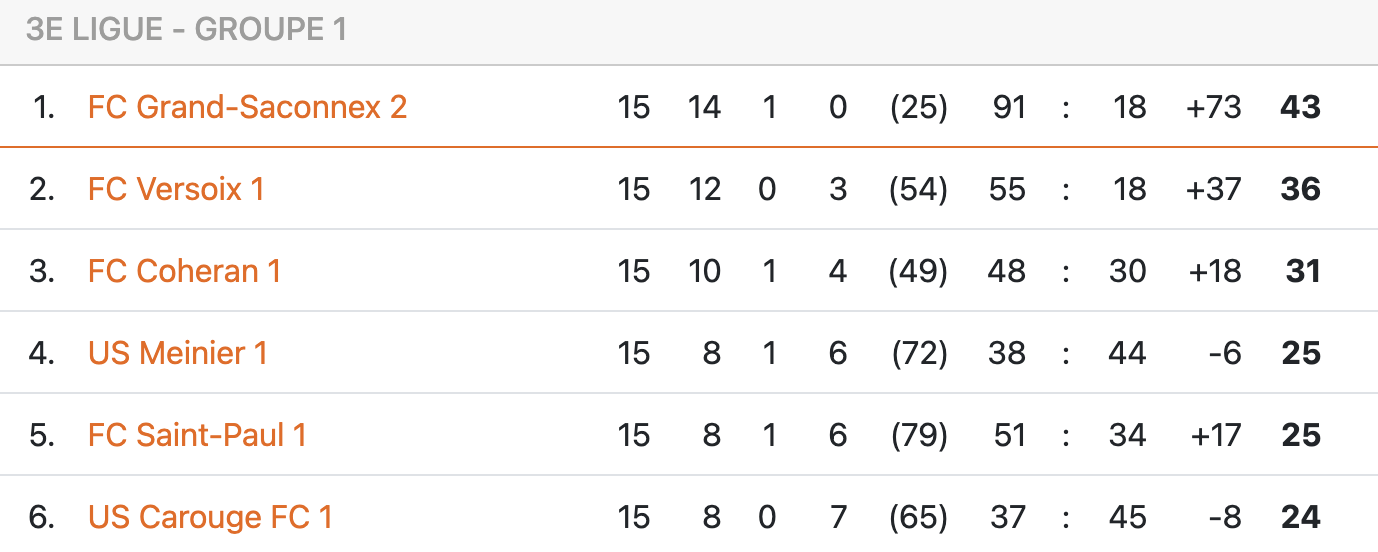Viewport: 1378px width, 552px height.
Task: Click the 24 points of US Carouge FC 1
Action: click(x=1300, y=517)
